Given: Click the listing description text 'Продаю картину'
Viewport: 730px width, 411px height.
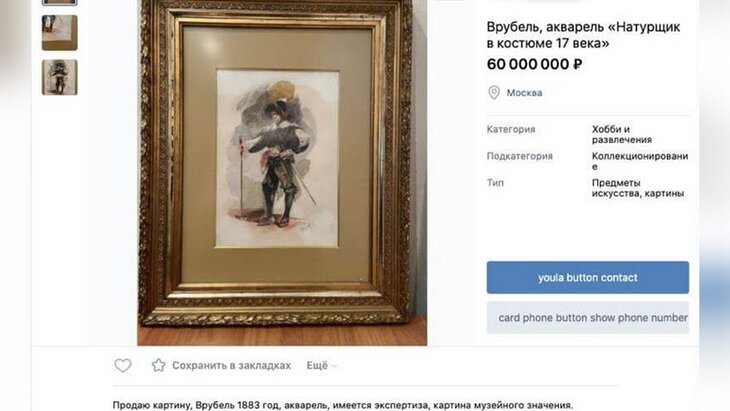Looking at the screenshot, I should 342,404.
